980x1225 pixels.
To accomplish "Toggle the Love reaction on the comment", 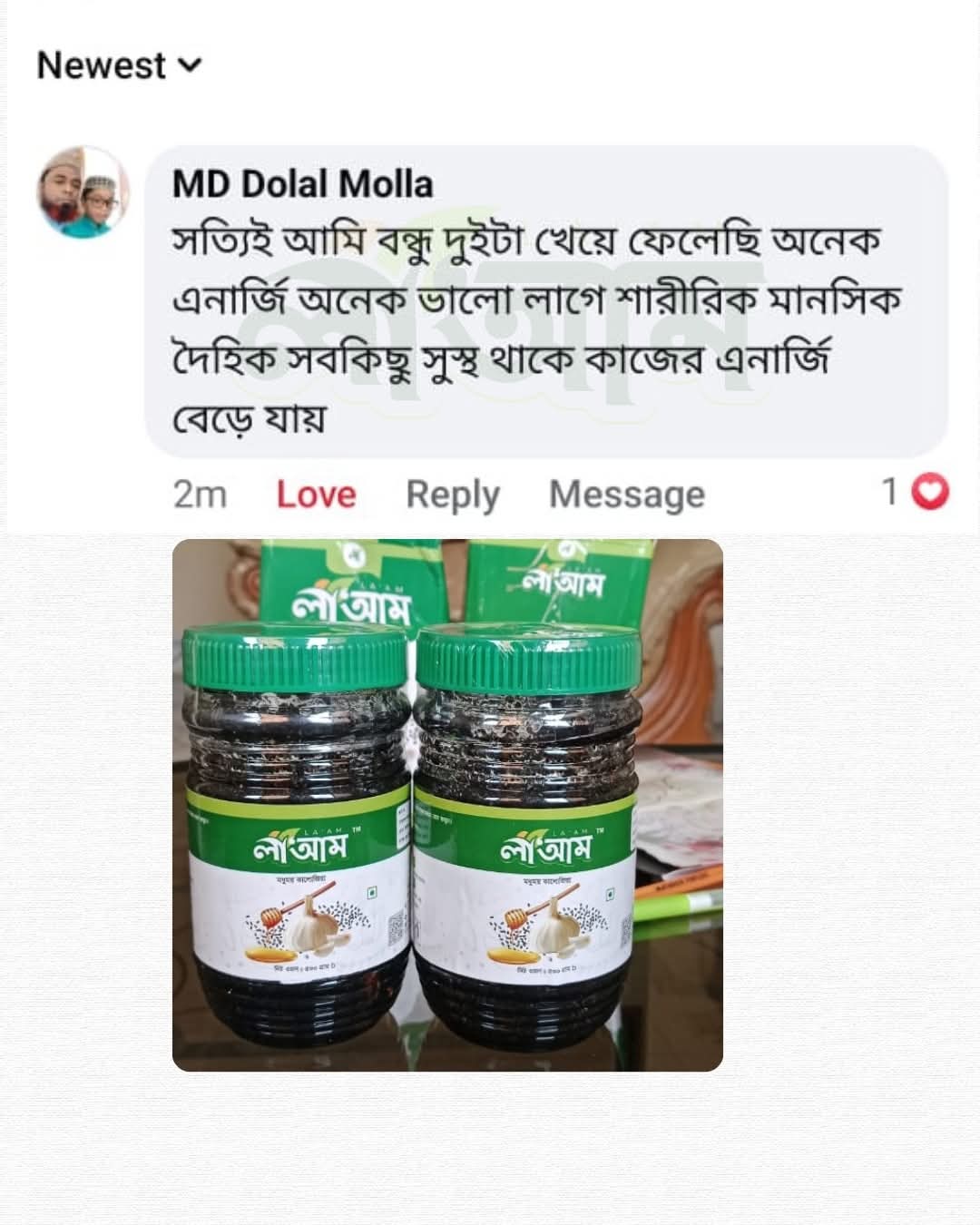I will [316, 495].
